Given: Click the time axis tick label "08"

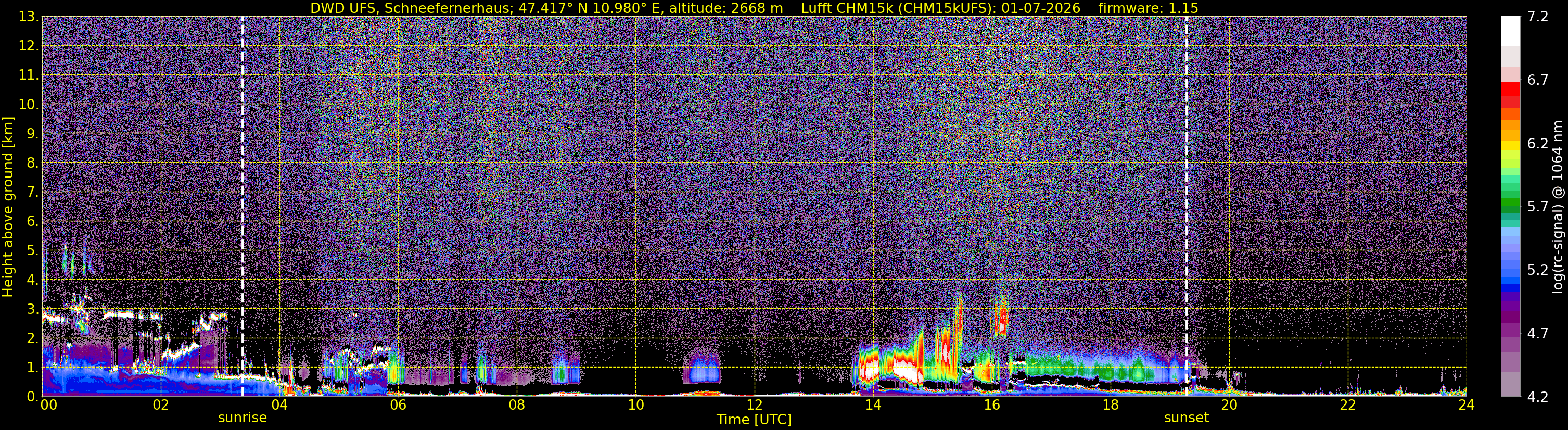Looking at the screenshot, I should pyautogui.click(x=517, y=405).
